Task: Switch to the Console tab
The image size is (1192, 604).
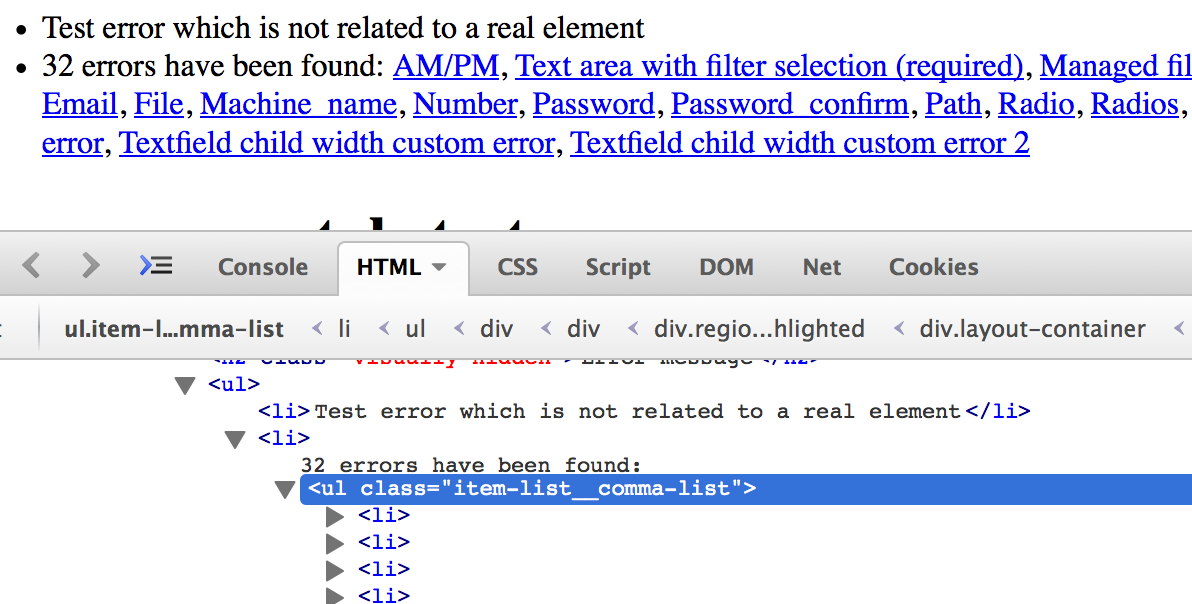Action: point(262,267)
